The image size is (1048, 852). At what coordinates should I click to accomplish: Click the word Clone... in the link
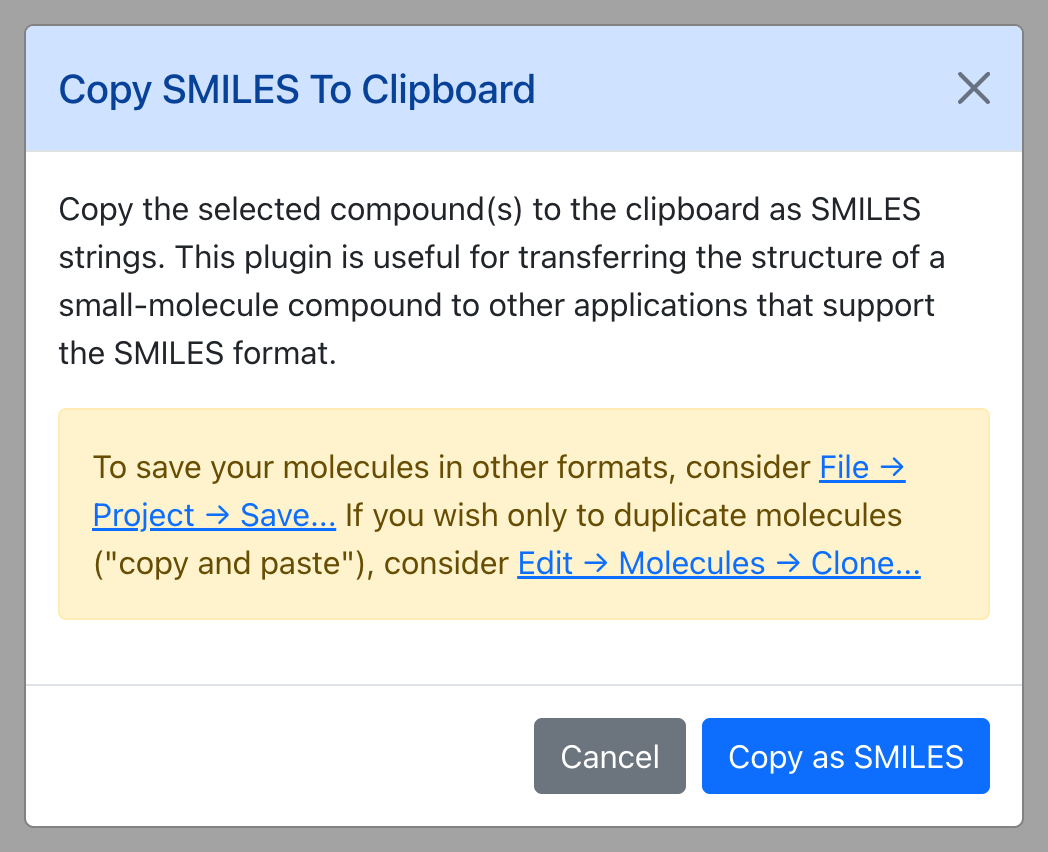pyautogui.click(x=866, y=563)
